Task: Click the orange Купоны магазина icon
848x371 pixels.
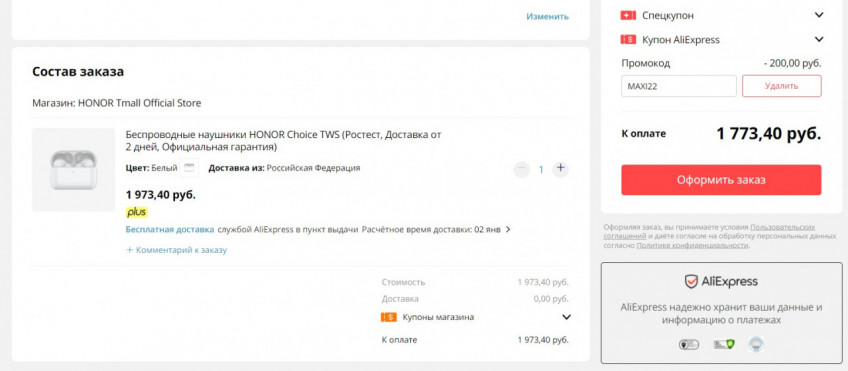Action: (x=388, y=317)
